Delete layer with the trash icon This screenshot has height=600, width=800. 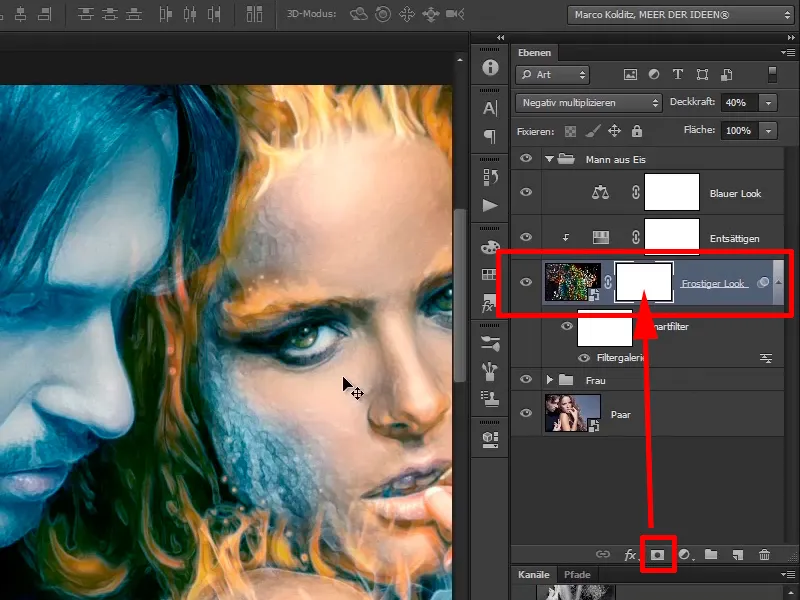[x=764, y=555]
